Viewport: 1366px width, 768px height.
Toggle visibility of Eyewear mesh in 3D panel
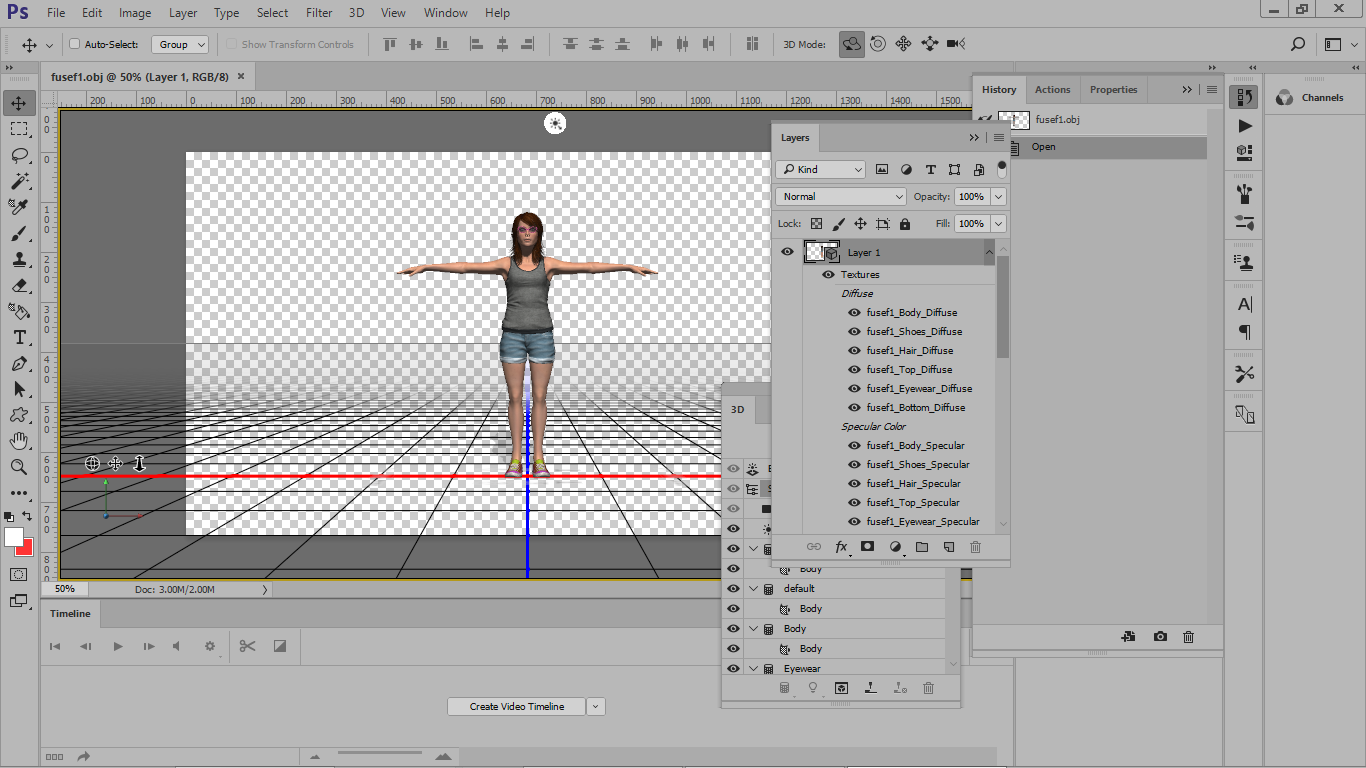click(x=733, y=668)
